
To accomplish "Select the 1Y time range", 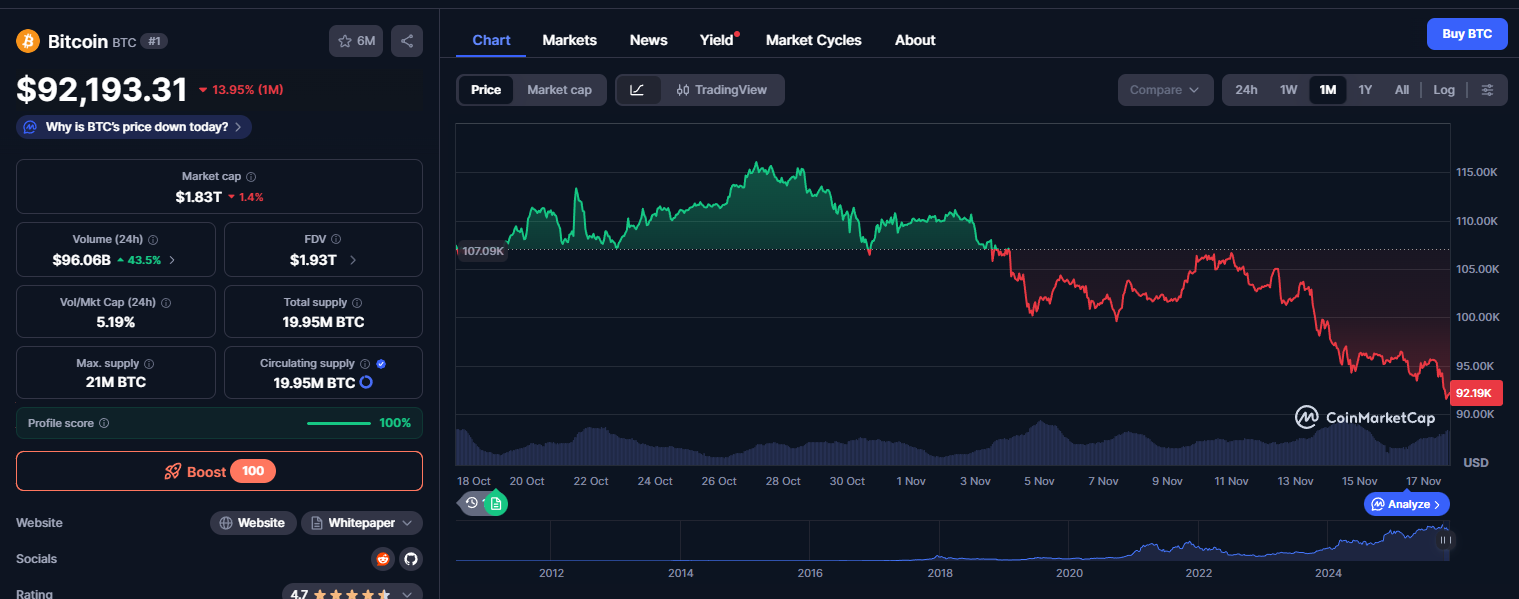I will tap(1365, 90).
